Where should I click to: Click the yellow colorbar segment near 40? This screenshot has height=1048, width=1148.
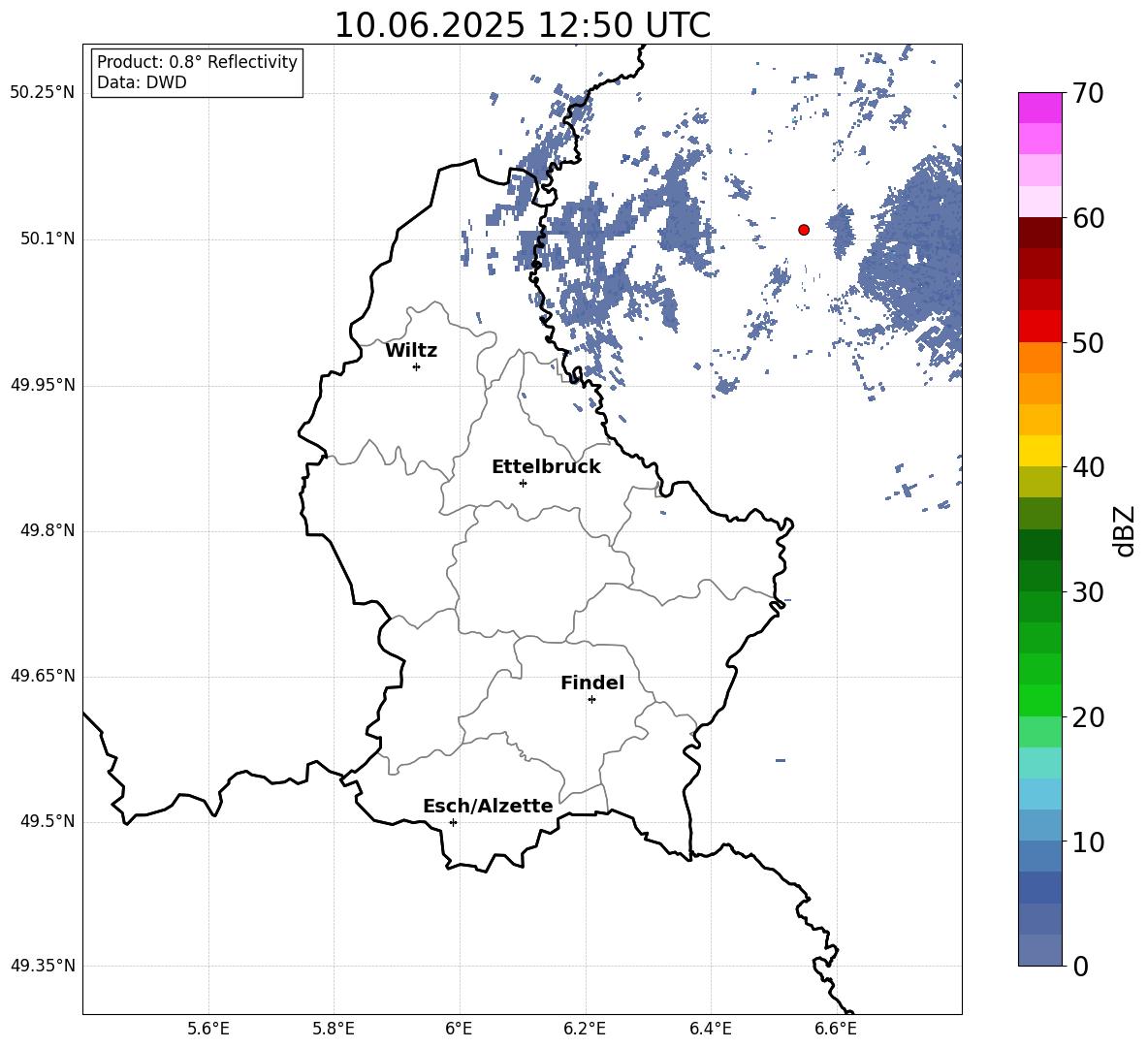tap(1040, 451)
